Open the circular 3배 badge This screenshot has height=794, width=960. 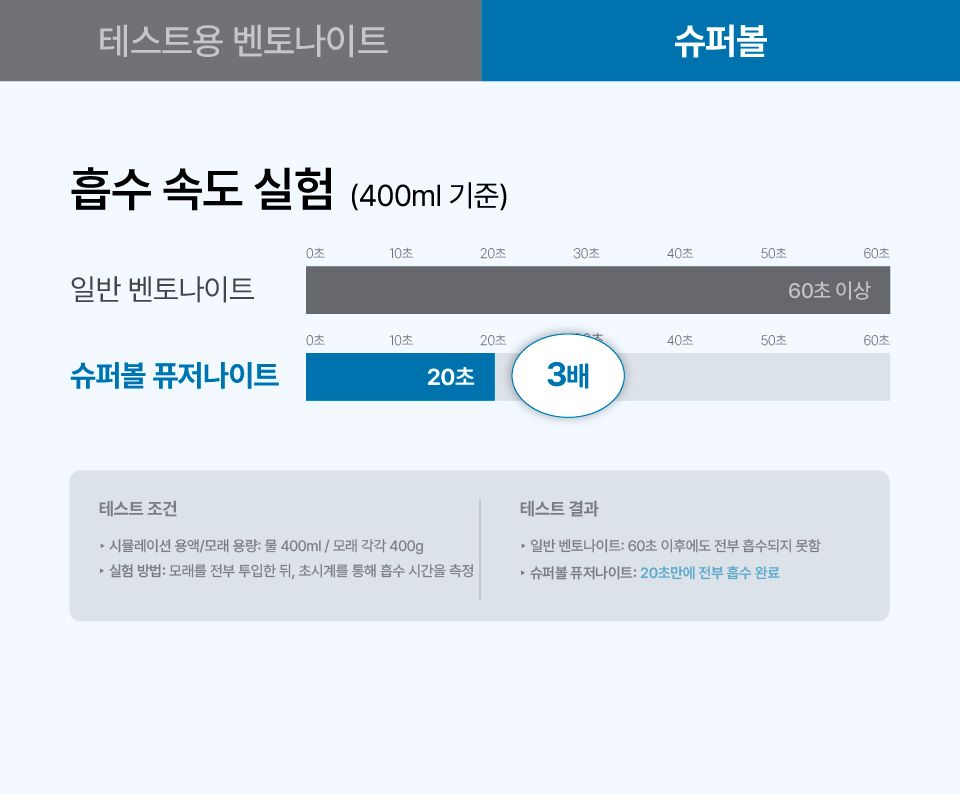point(567,376)
